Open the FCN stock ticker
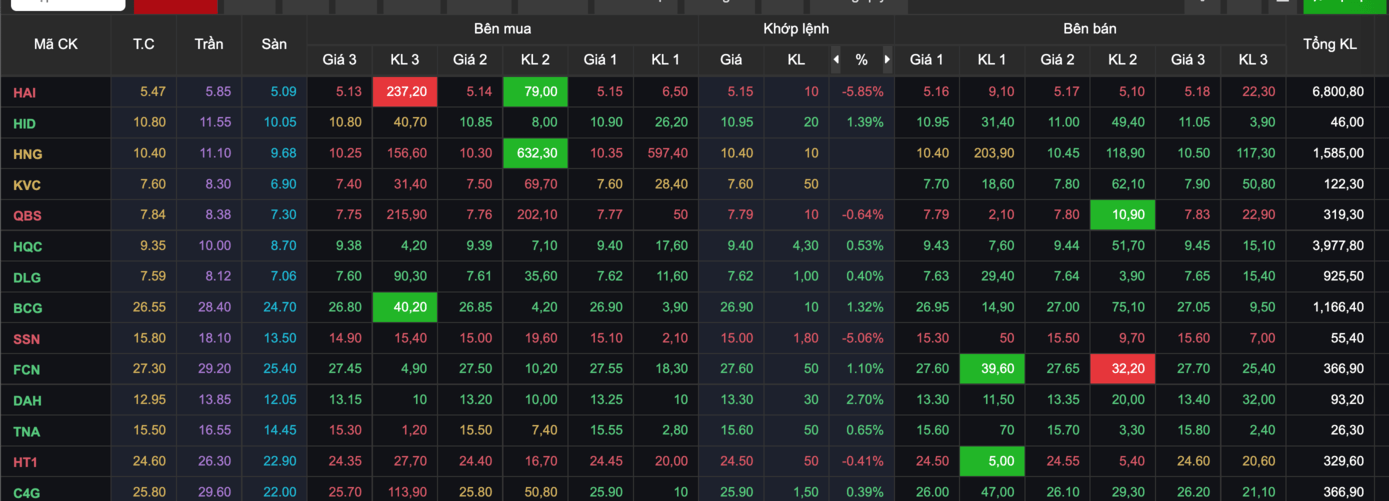The height and width of the screenshot is (501, 1389). pos(26,370)
